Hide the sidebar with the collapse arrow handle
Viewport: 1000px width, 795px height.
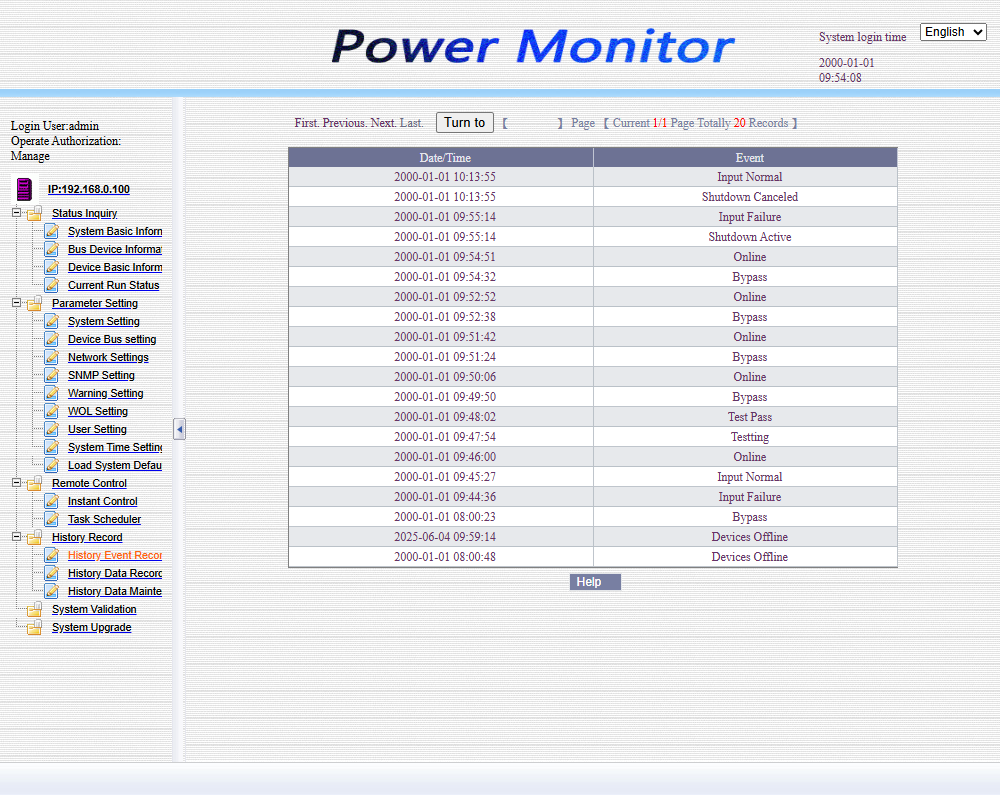click(179, 429)
